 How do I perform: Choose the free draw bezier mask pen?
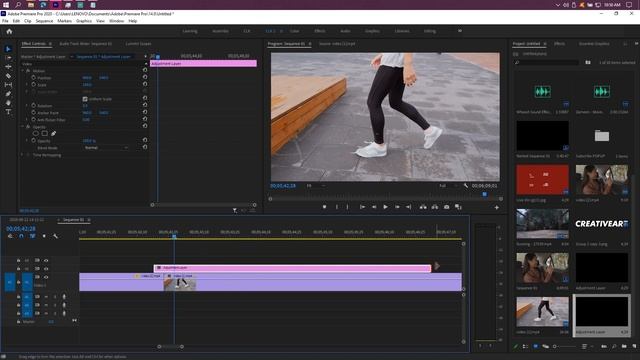tap(53, 133)
